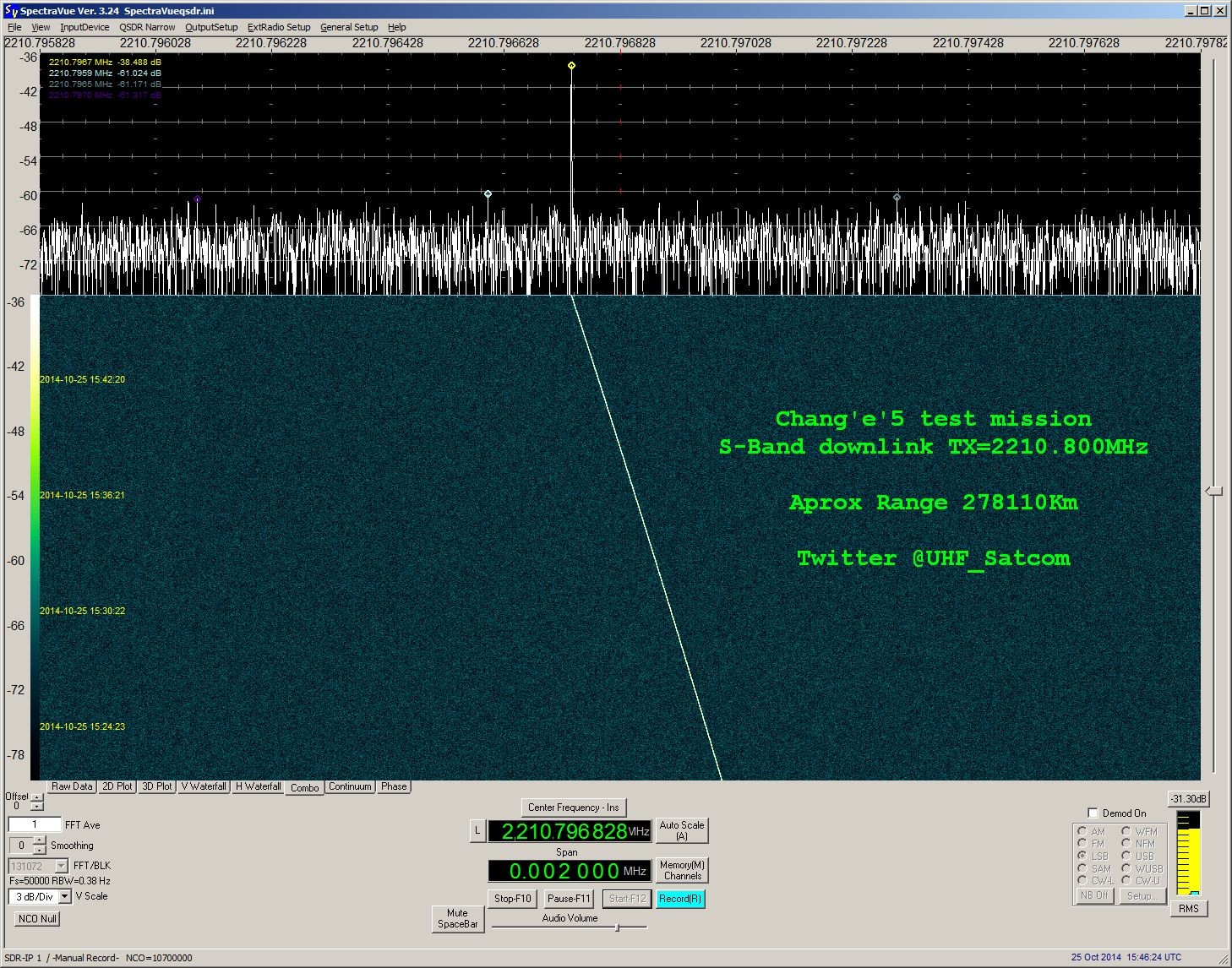
Task: Open the V Scale dropdown
Action: tap(65, 896)
